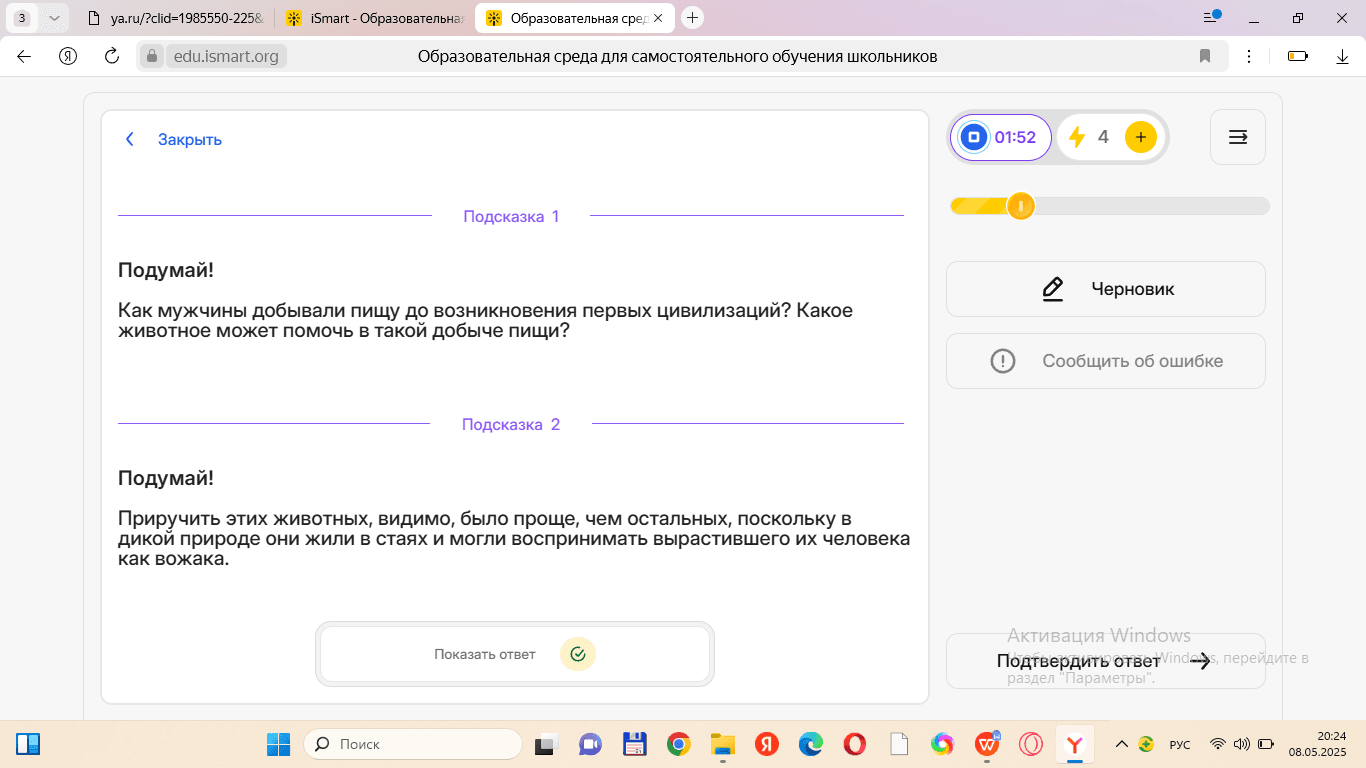Bookmark this page
The image size is (1366, 768).
(x=1205, y=56)
